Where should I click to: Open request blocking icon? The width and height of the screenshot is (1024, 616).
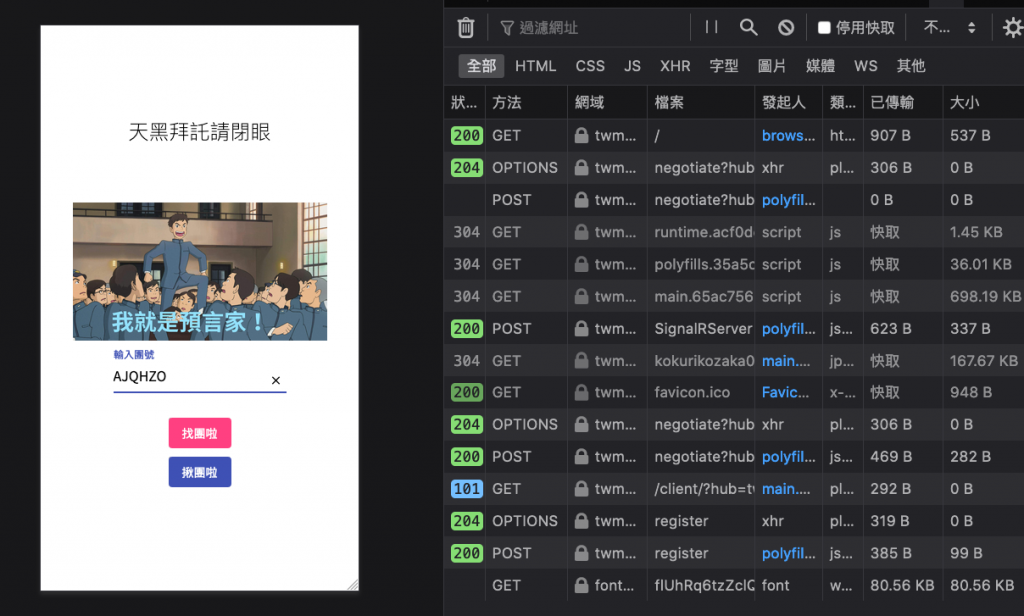pos(786,27)
